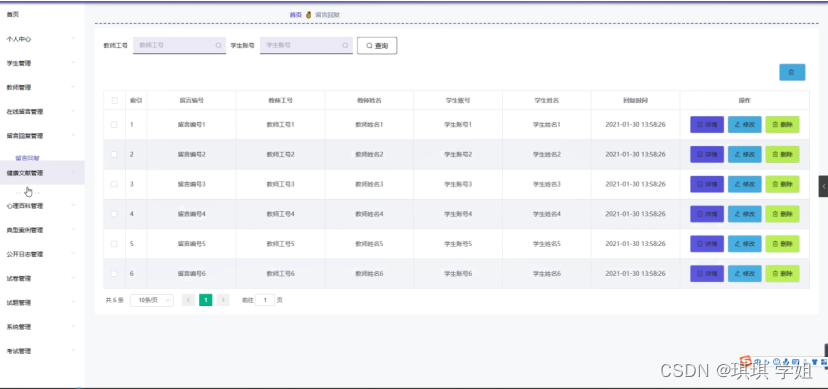Click the batch delete trash icon button
This screenshot has height=389, width=828.
click(x=792, y=72)
